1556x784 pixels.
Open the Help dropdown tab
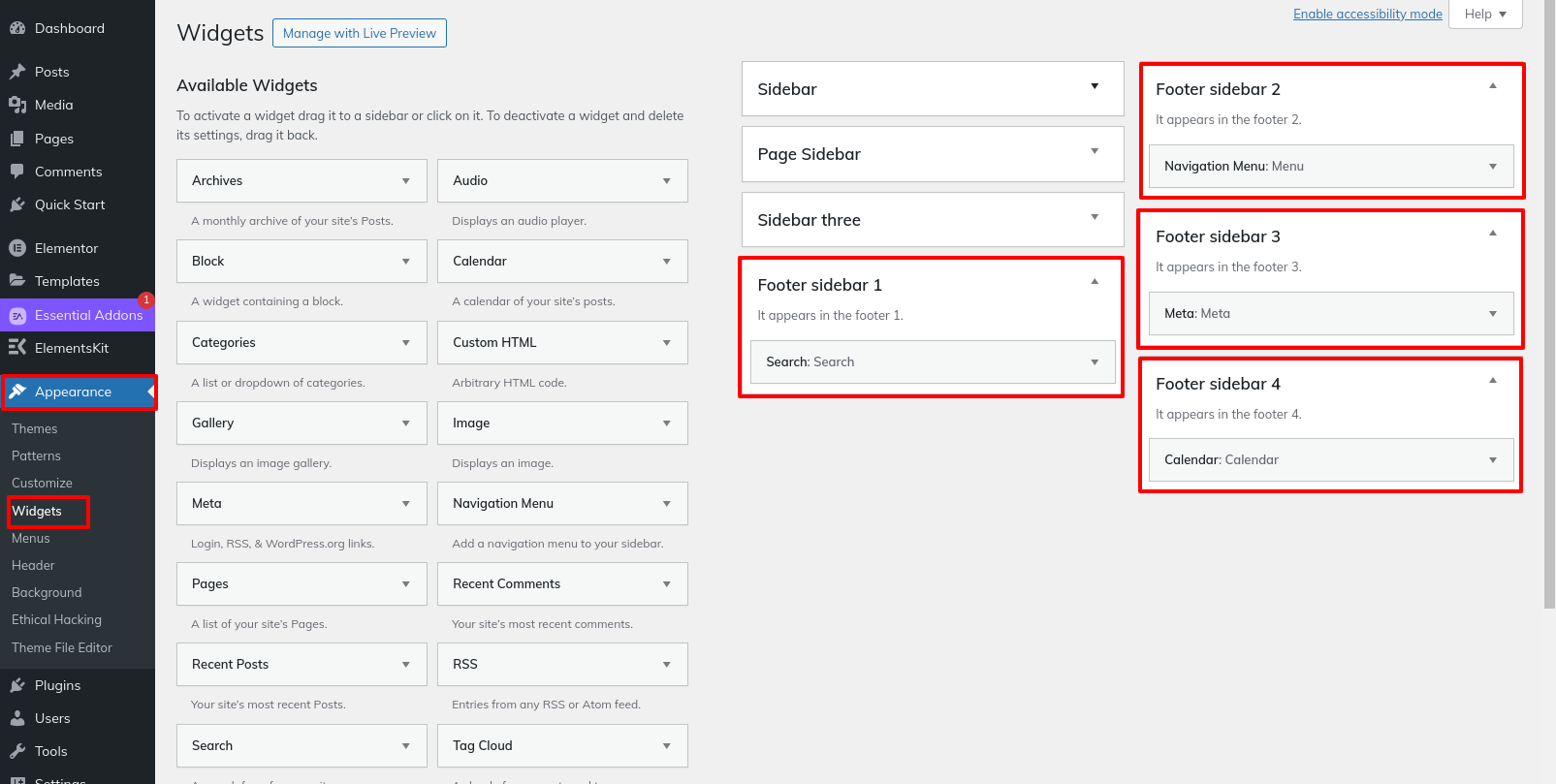(x=1485, y=14)
